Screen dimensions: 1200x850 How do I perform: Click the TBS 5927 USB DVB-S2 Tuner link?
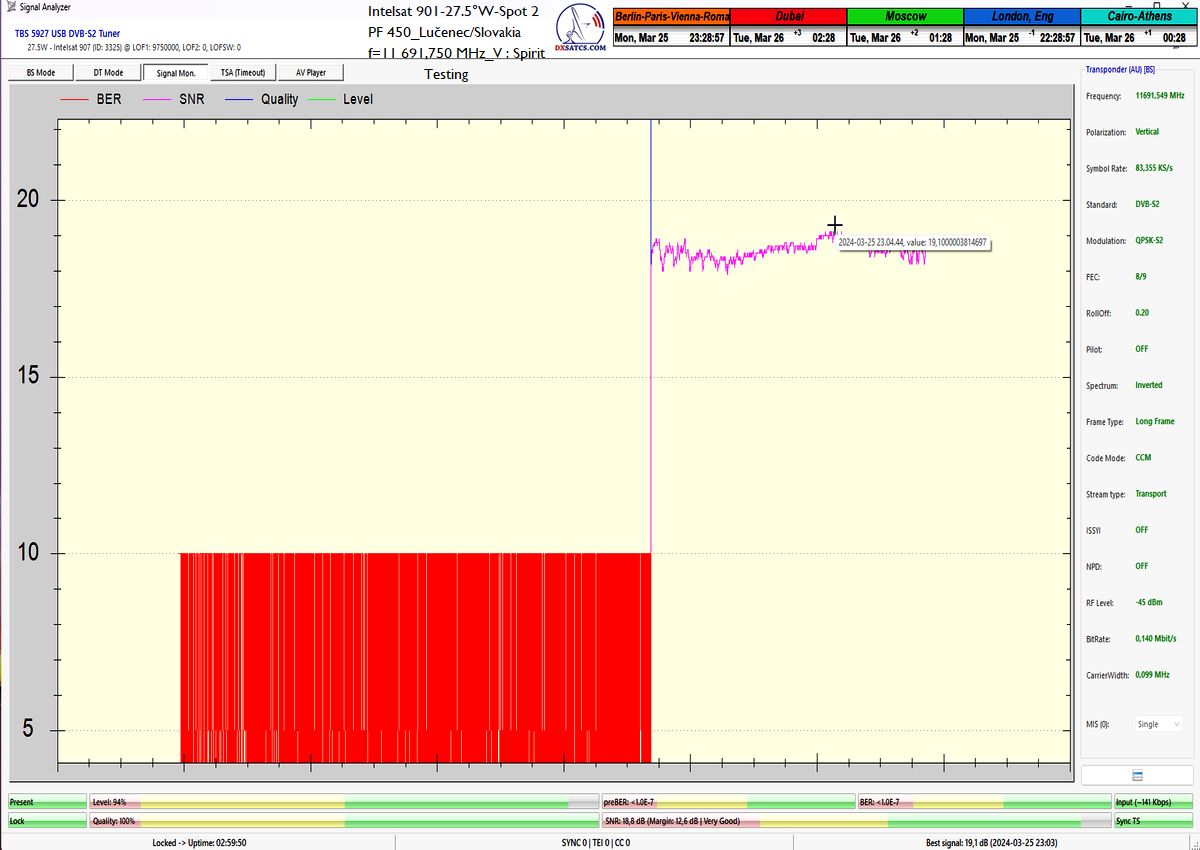point(67,33)
